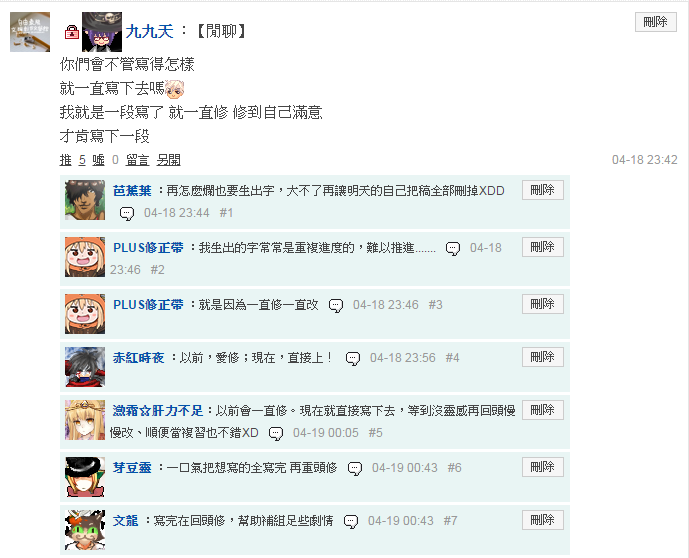The height and width of the screenshot is (558, 689).
Task: Click the reply bubble icon on comment #1
Action: (127, 214)
